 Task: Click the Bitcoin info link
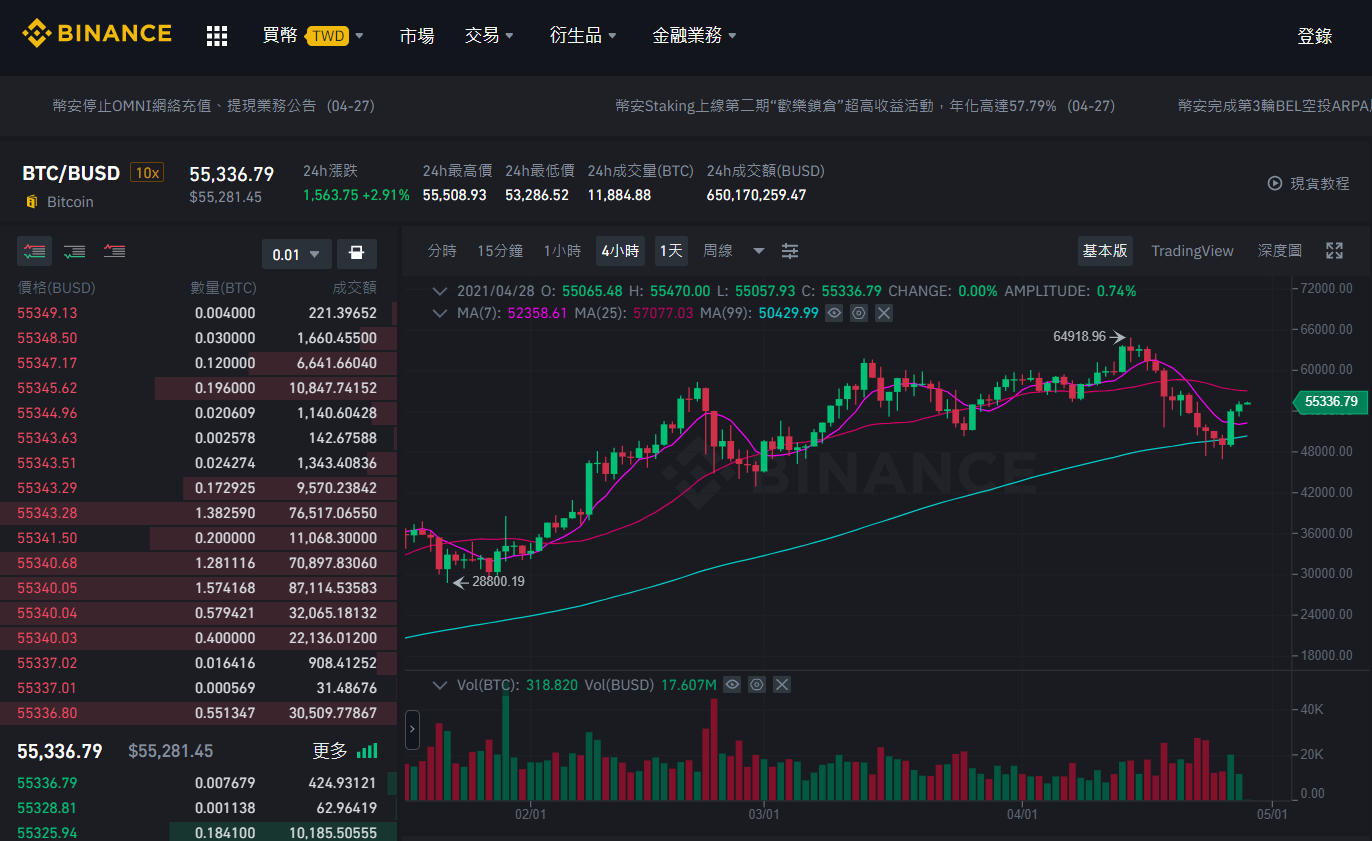pyautogui.click(x=70, y=202)
